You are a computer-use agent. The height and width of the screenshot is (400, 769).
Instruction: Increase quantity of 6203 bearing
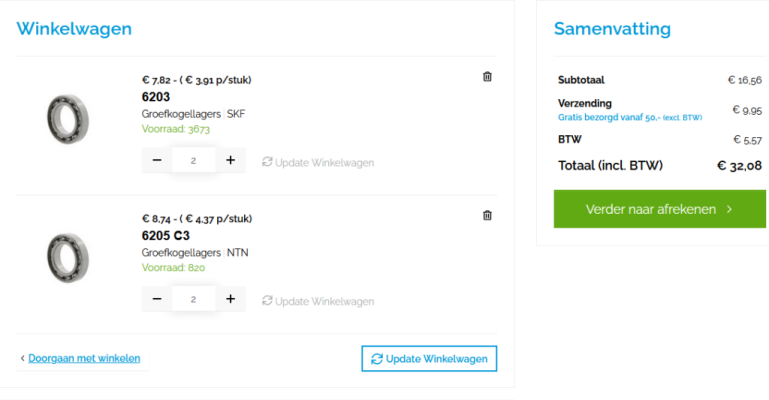pos(231,160)
